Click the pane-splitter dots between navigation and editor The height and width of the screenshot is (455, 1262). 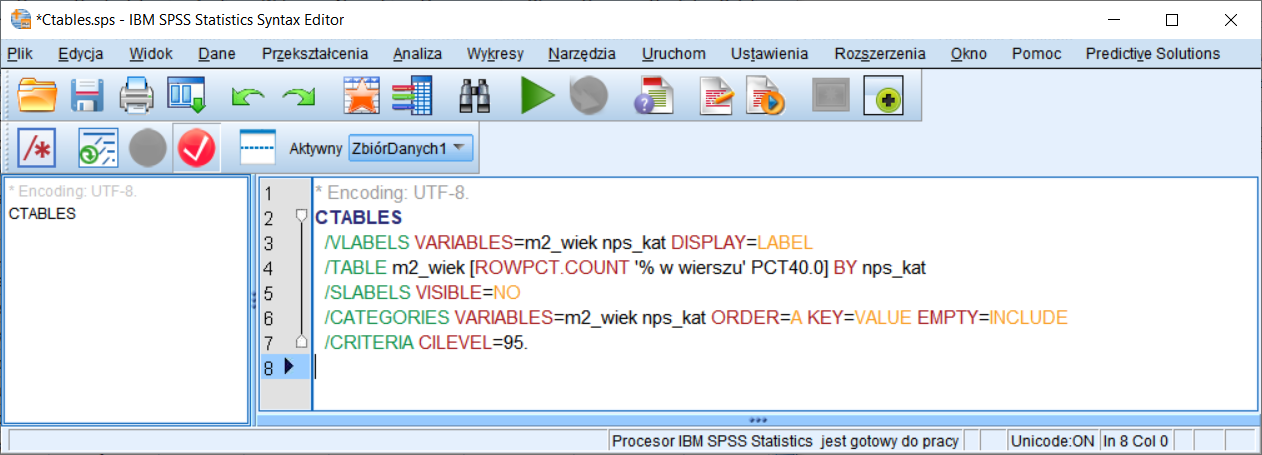pyautogui.click(x=254, y=298)
